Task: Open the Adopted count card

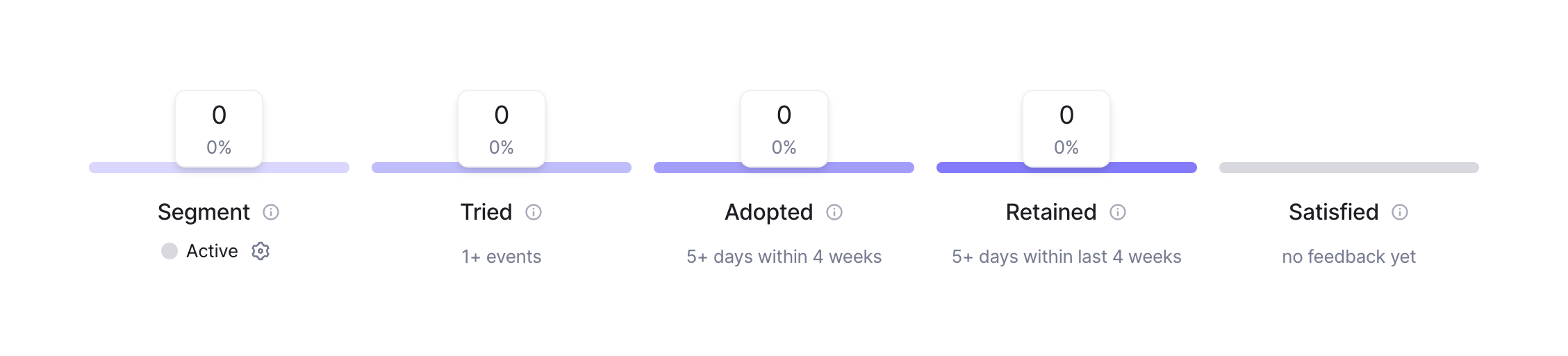Action: pyautogui.click(x=784, y=129)
